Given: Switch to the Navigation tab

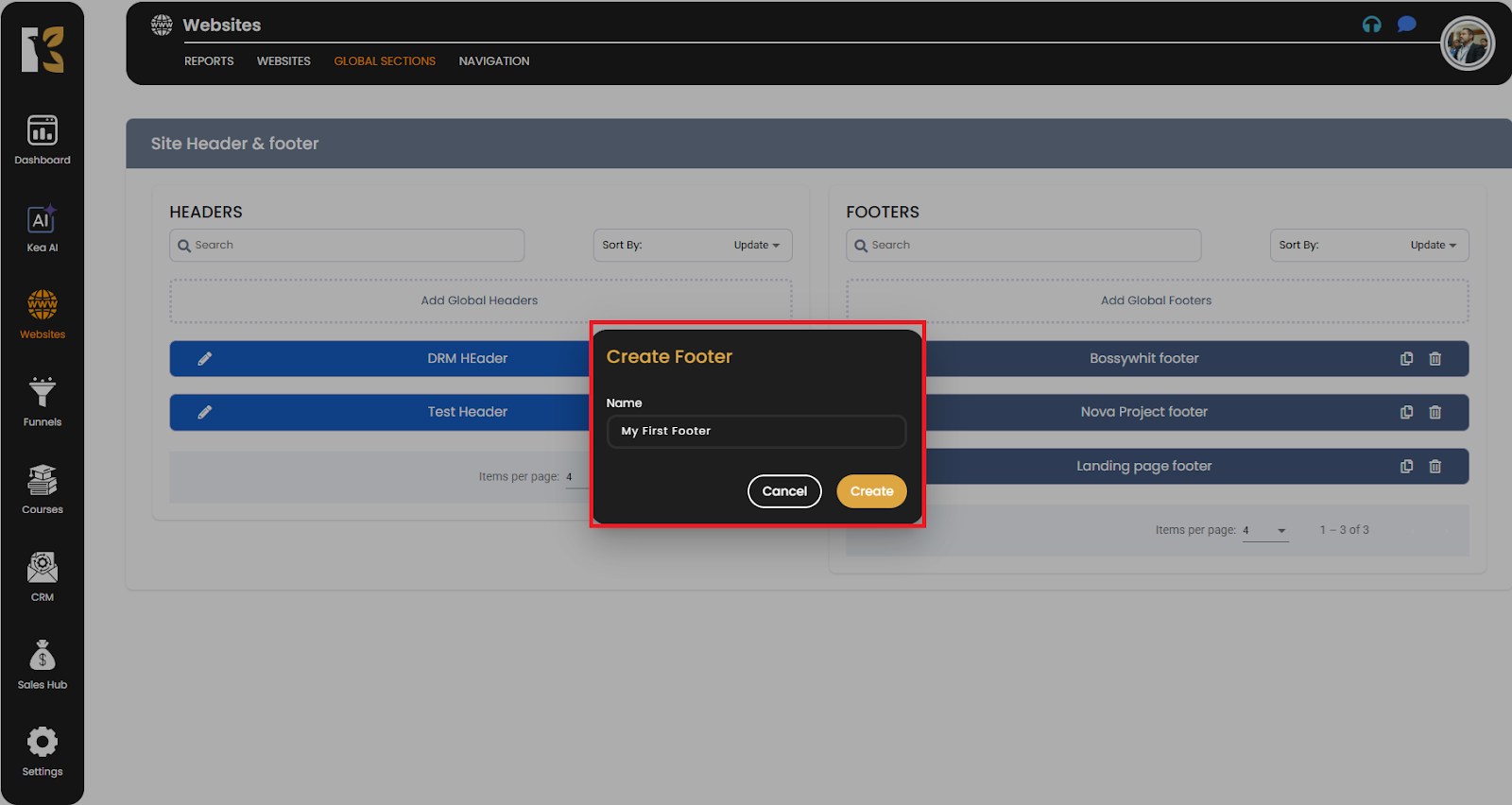Looking at the screenshot, I should point(493,61).
